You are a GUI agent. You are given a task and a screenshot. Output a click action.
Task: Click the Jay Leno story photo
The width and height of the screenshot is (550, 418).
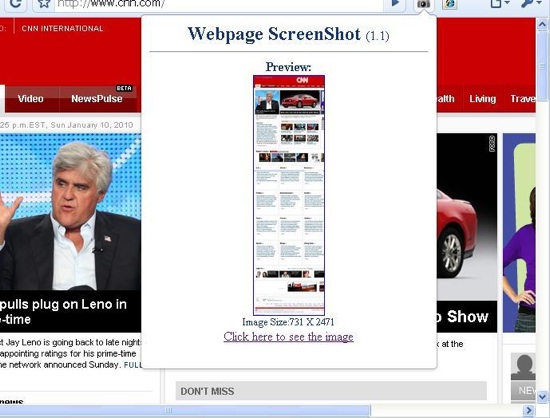click(70, 212)
